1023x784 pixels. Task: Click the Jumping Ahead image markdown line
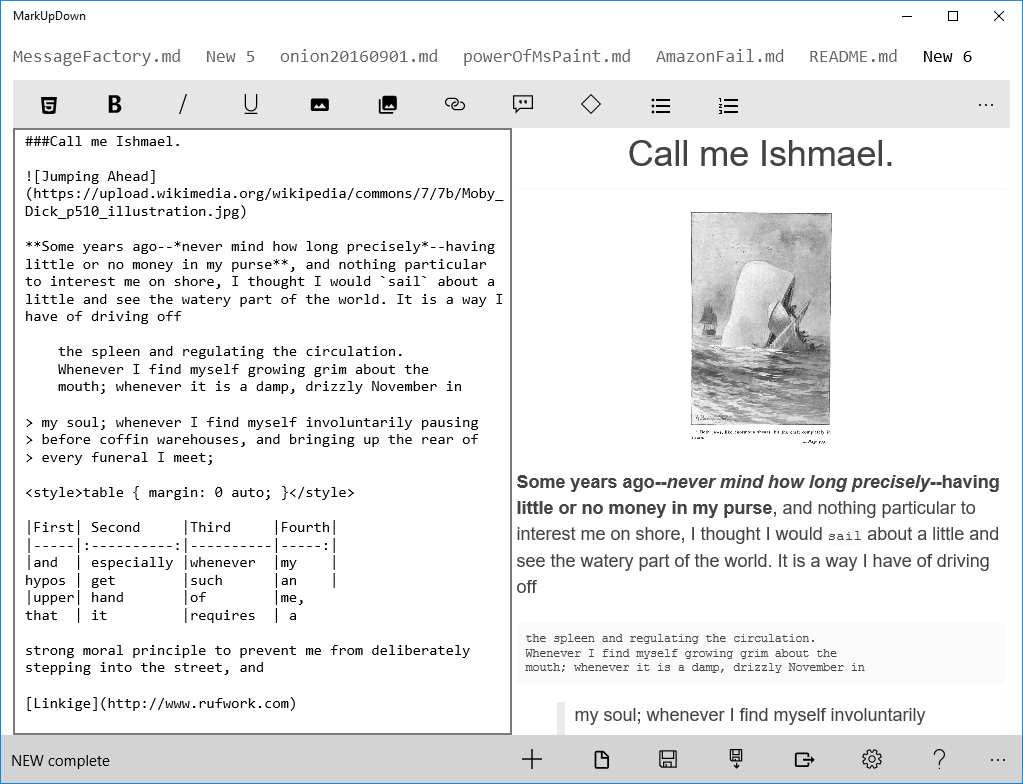pyautogui.click(x=264, y=194)
